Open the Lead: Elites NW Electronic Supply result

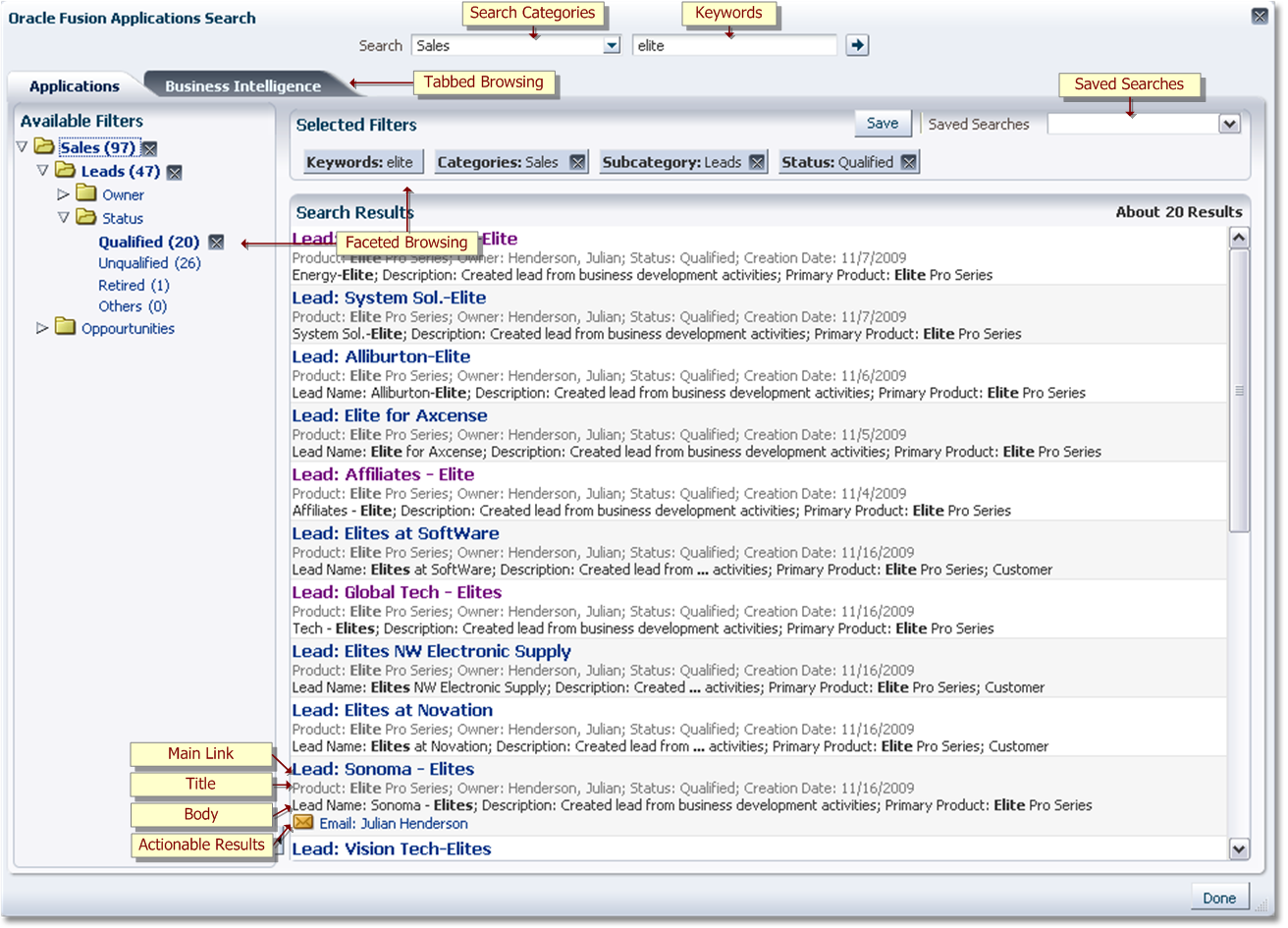pyautogui.click(x=431, y=651)
